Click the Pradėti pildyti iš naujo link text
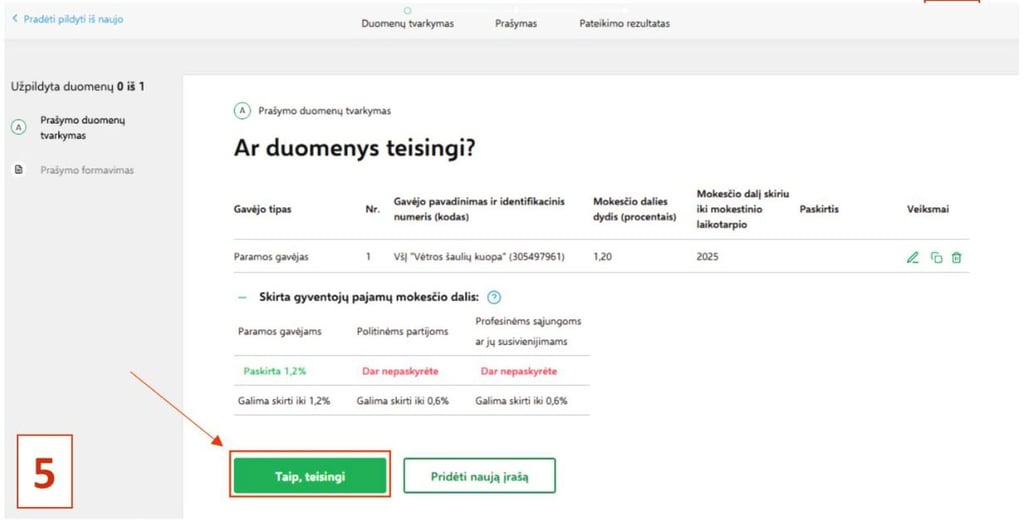Image resolution: width=1024 pixels, height=521 pixels. [73, 19]
